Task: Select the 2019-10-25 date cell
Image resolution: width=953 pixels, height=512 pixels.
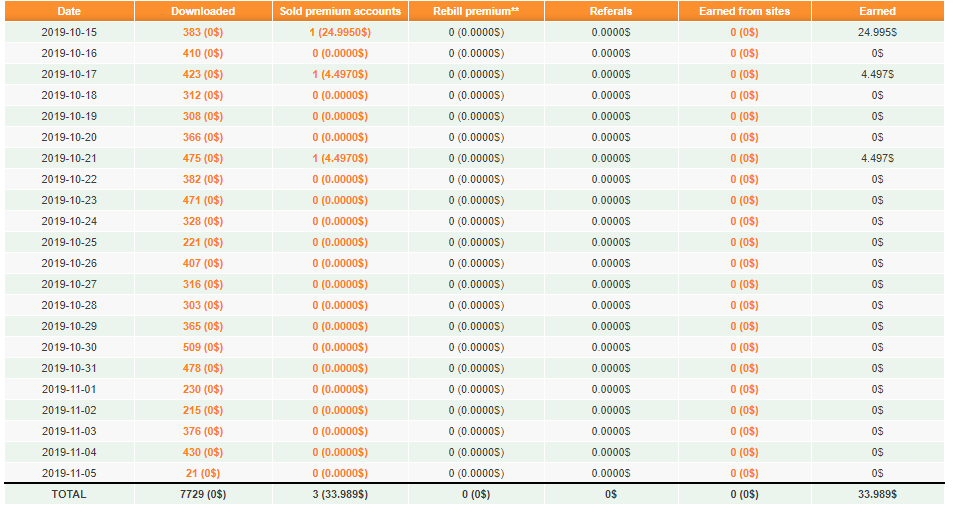Action: click(69, 242)
